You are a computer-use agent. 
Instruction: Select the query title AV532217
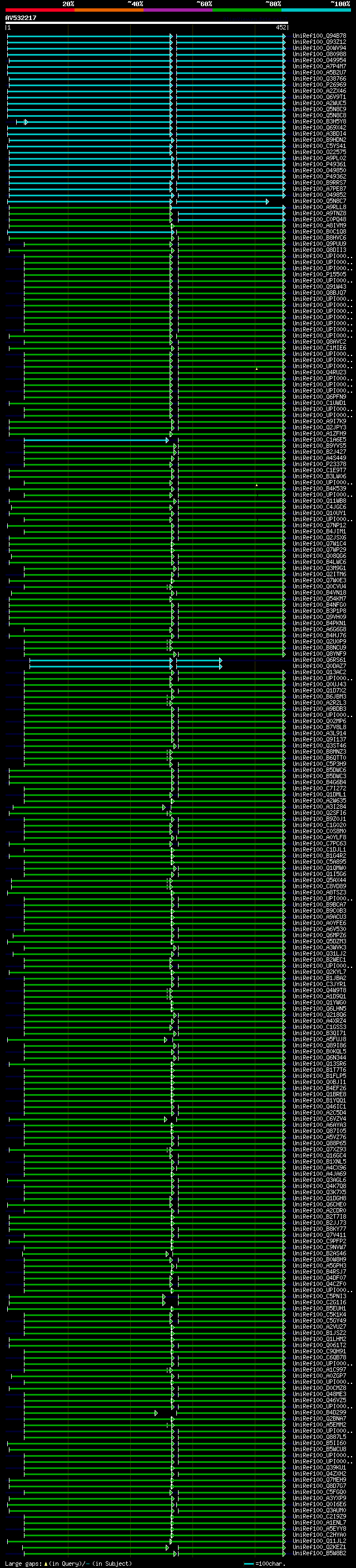click(21, 18)
